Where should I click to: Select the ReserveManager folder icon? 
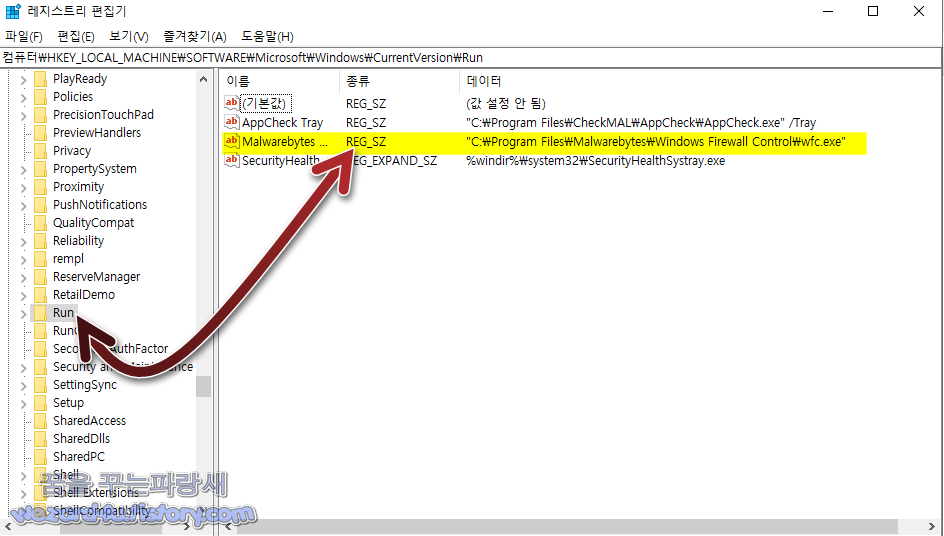click(40, 277)
